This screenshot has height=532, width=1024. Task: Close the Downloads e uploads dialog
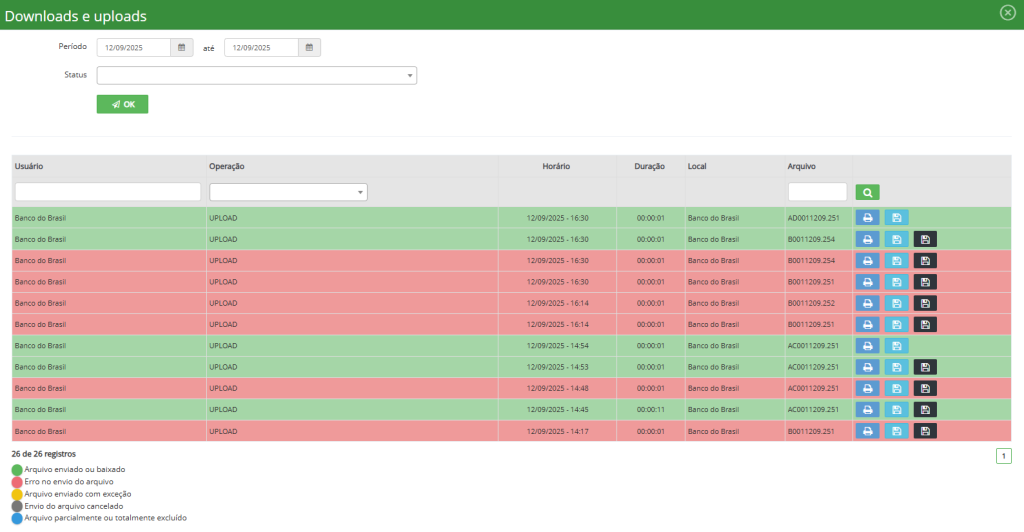coord(1007,13)
